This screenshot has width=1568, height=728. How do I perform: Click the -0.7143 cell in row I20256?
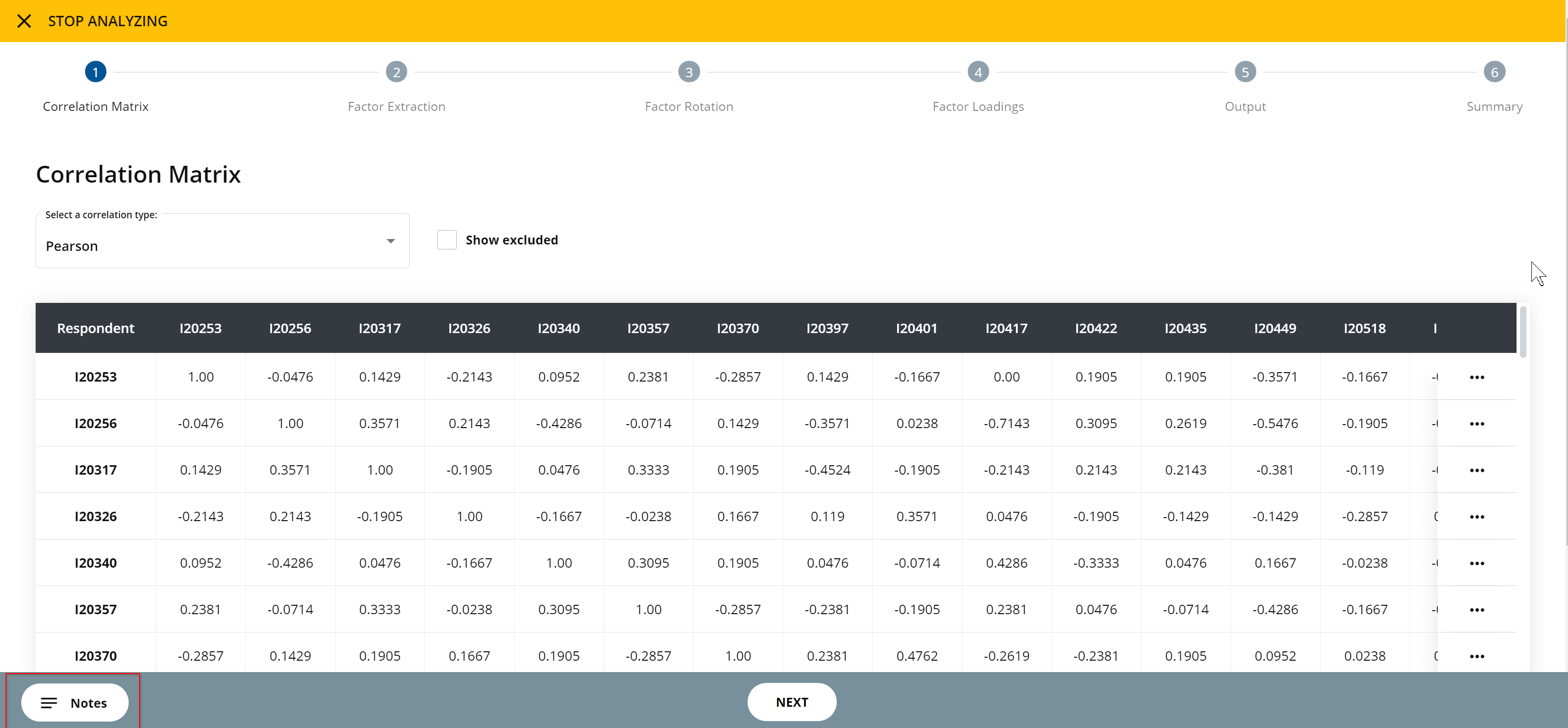point(1006,423)
